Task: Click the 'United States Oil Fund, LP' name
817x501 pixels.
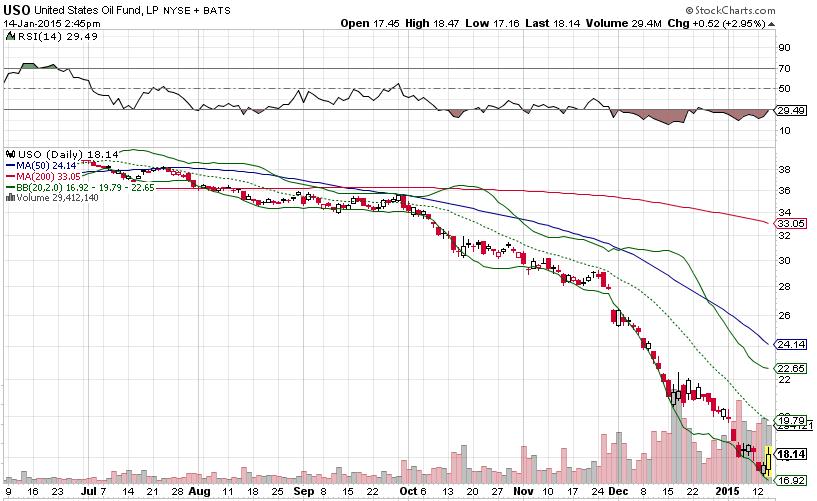Action: pos(96,10)
